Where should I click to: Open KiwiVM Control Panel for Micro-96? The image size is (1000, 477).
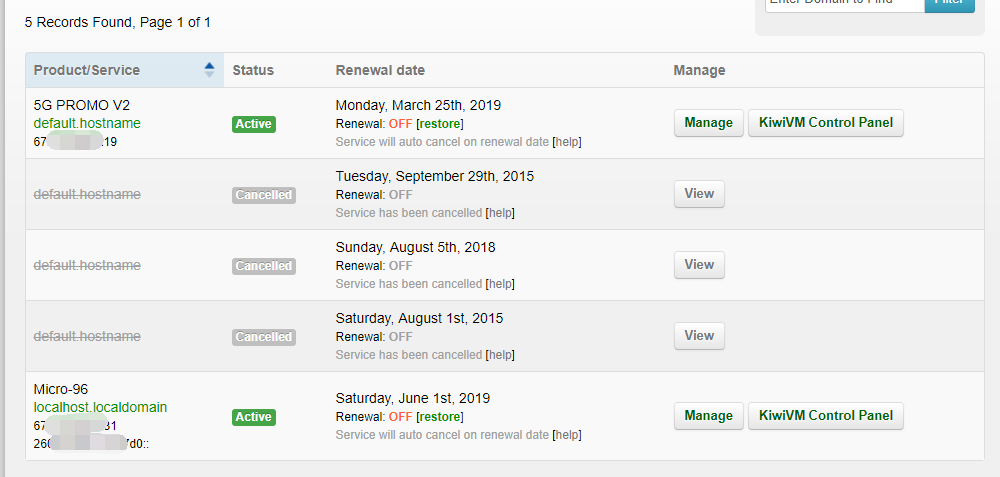(x=825, y=416)
